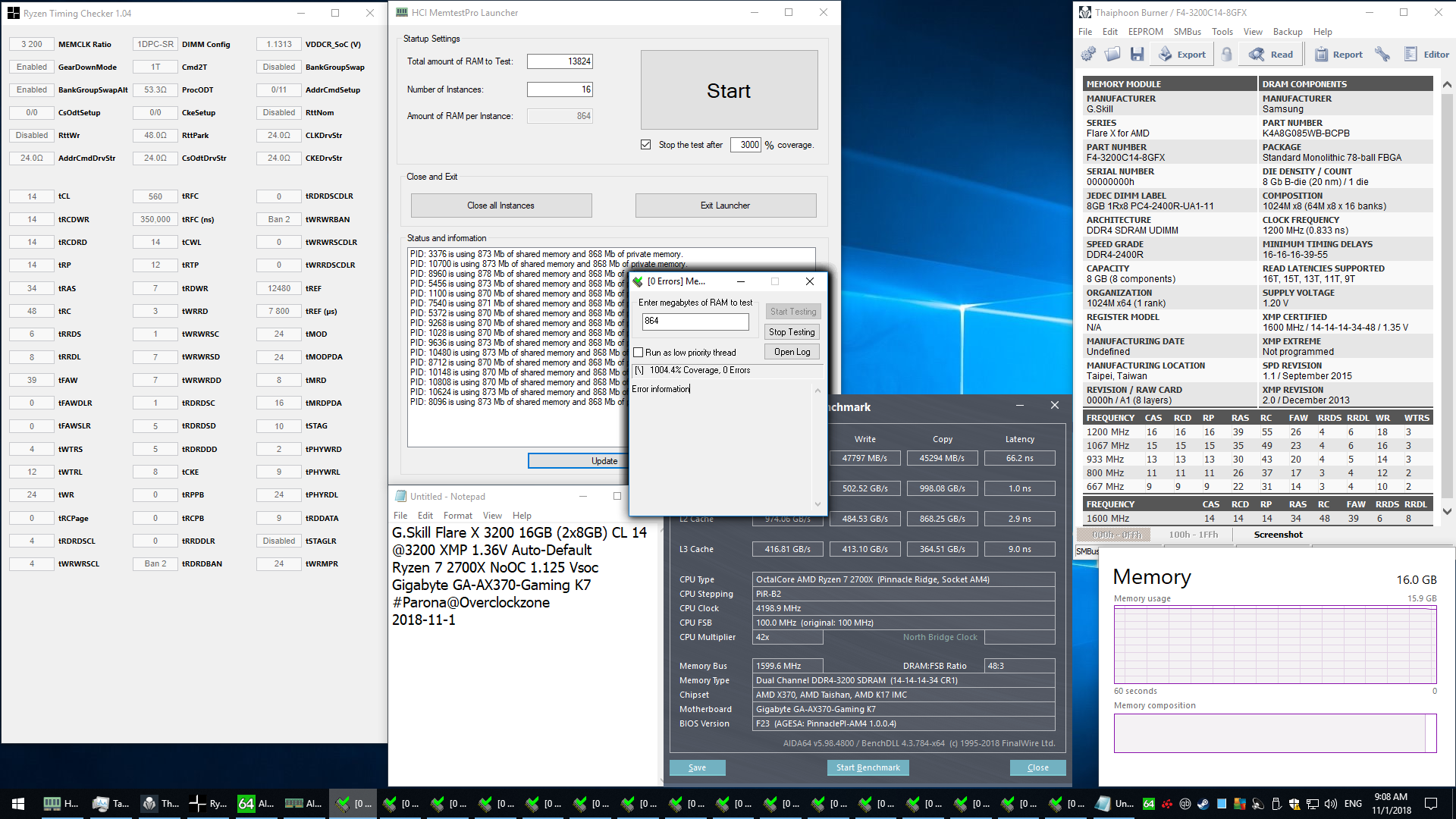
Task: Open file with folder icon in Thaiphoon Burner
Action: click(x=1112, y=54)
